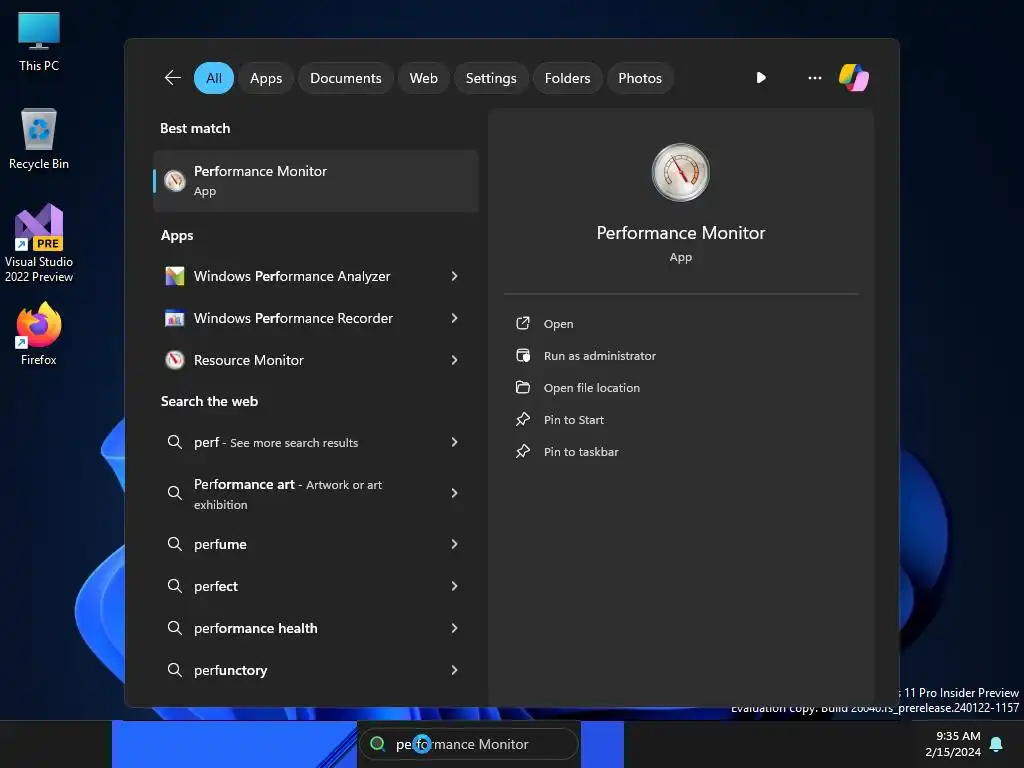The image size is (1024, 768).
Task: Choose Open file location
Action: coord(592,388)
